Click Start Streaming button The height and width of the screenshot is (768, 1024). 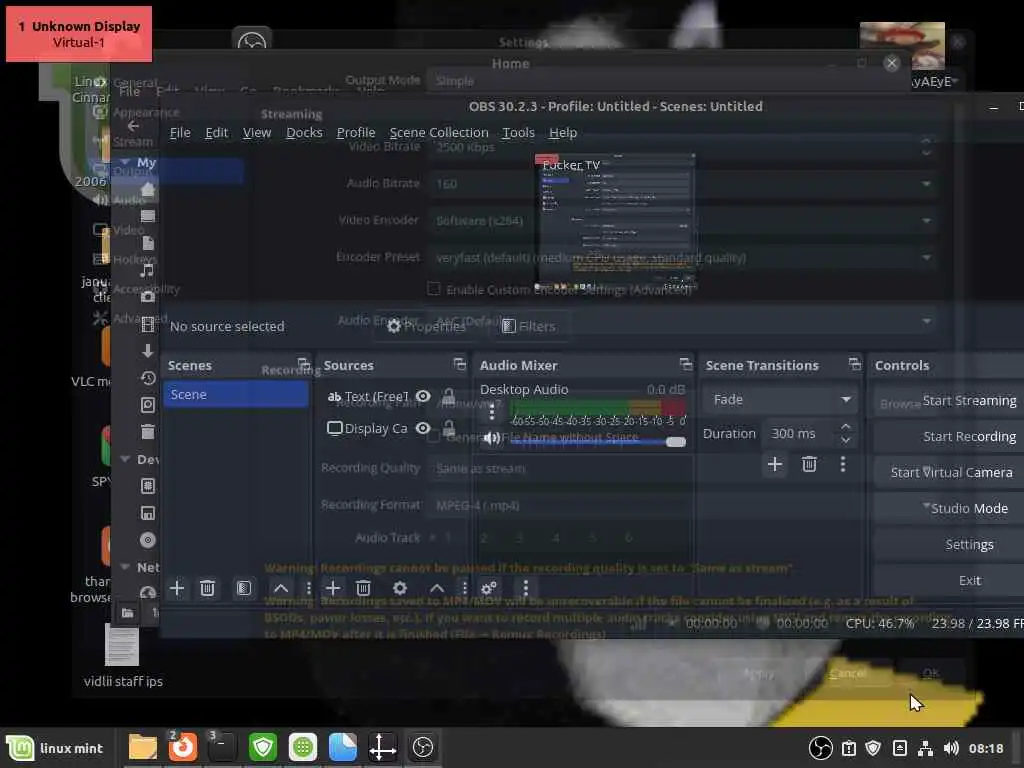pyautogui.click(x=969, y=400)
